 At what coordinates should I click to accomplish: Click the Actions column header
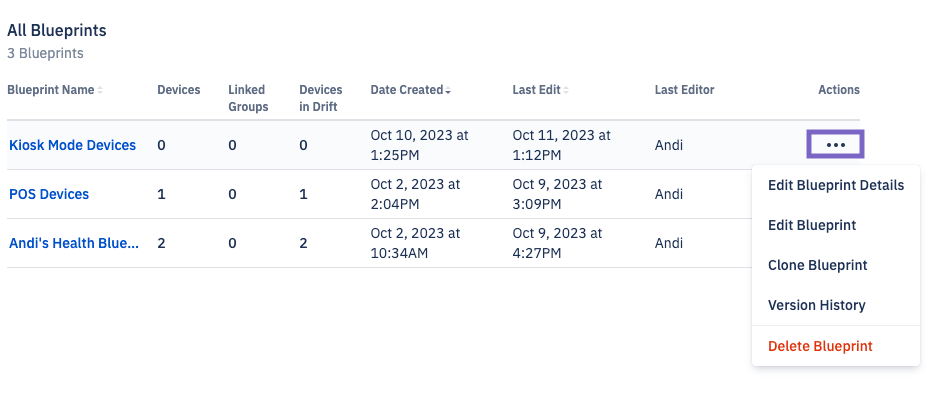pyautogui.click(x=838, y=90)
